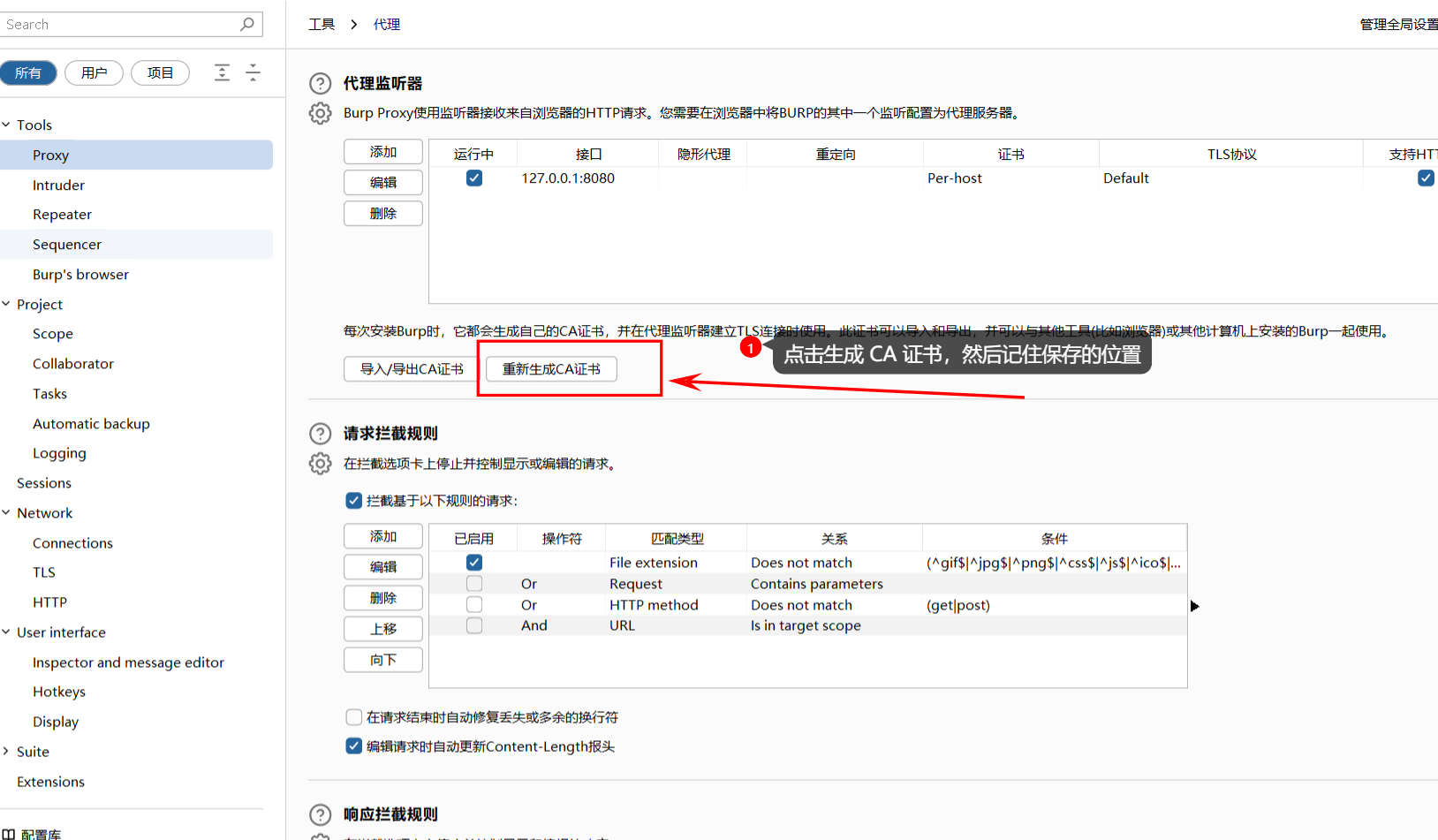This screenshot has width=1438, height=840.
Task: Click 上移 button for interception rules
Action: coord(383,629)
